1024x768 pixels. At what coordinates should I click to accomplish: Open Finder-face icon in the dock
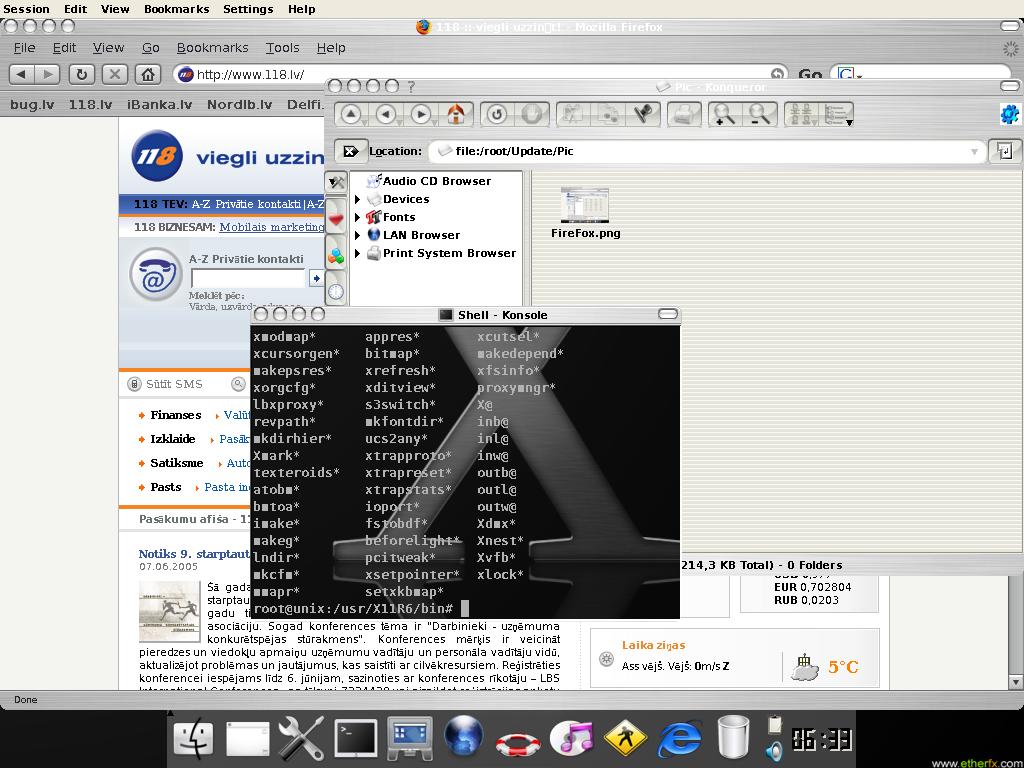pos(194,737)
